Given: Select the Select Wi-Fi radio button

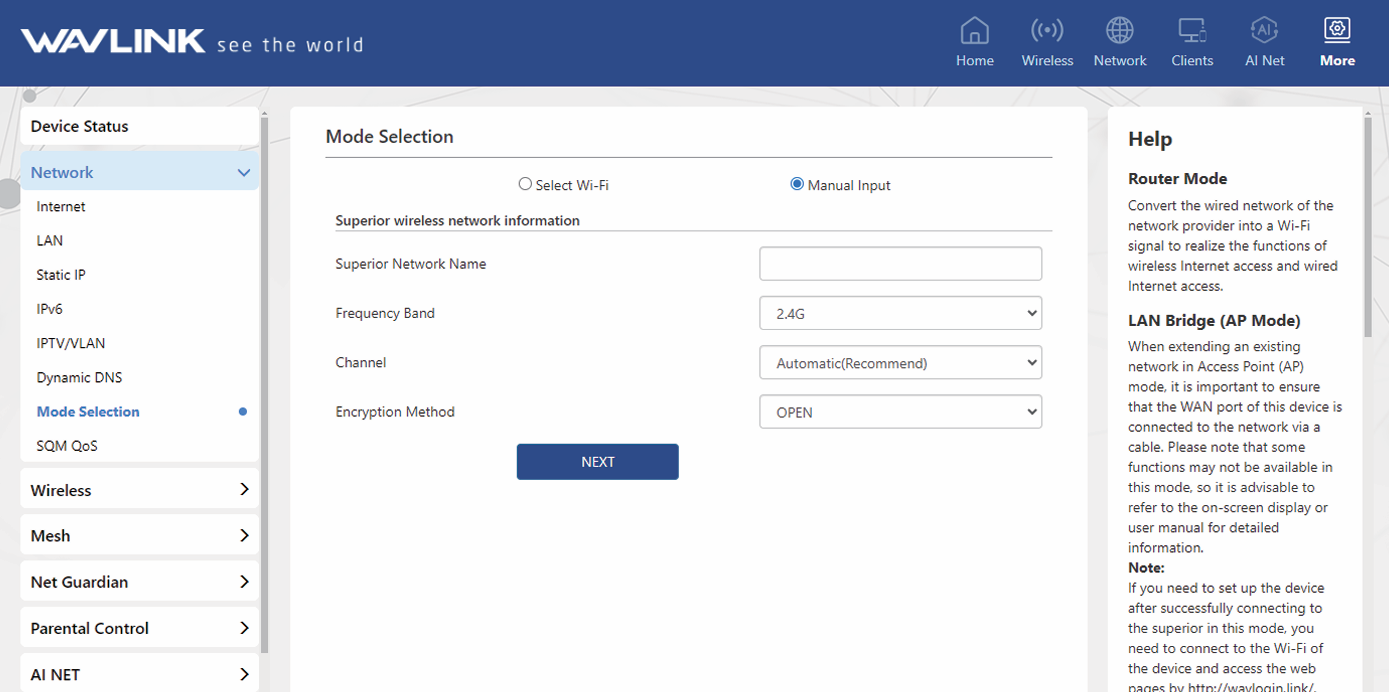Looking at the screenshot, I should point(525,184).
